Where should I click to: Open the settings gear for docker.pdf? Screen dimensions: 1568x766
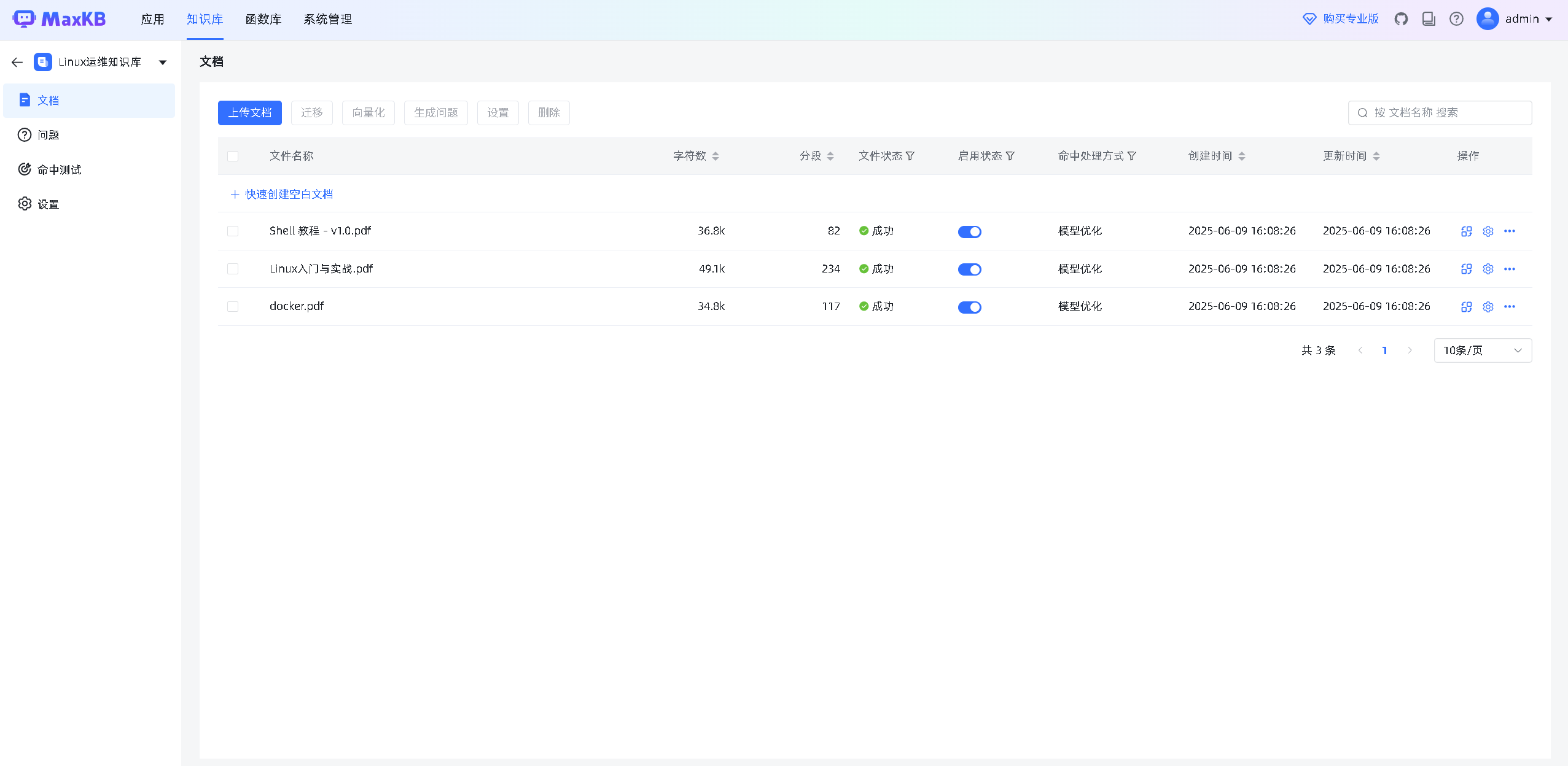[x=1488, y=307]
